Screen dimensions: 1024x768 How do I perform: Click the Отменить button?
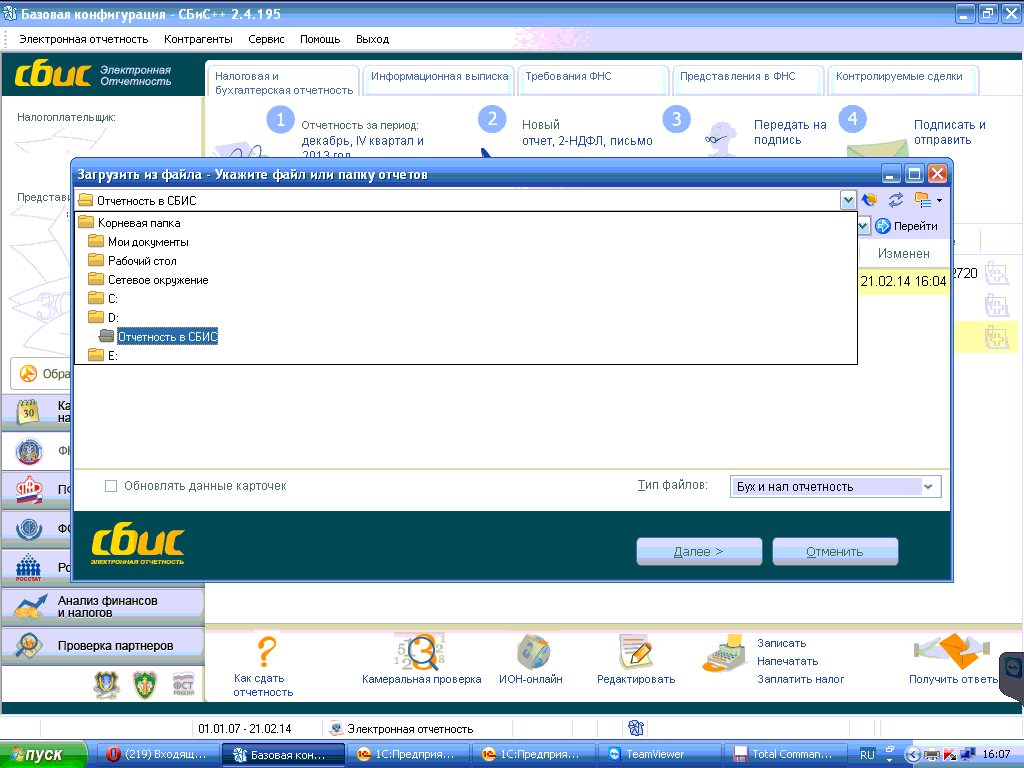point(835,552)
